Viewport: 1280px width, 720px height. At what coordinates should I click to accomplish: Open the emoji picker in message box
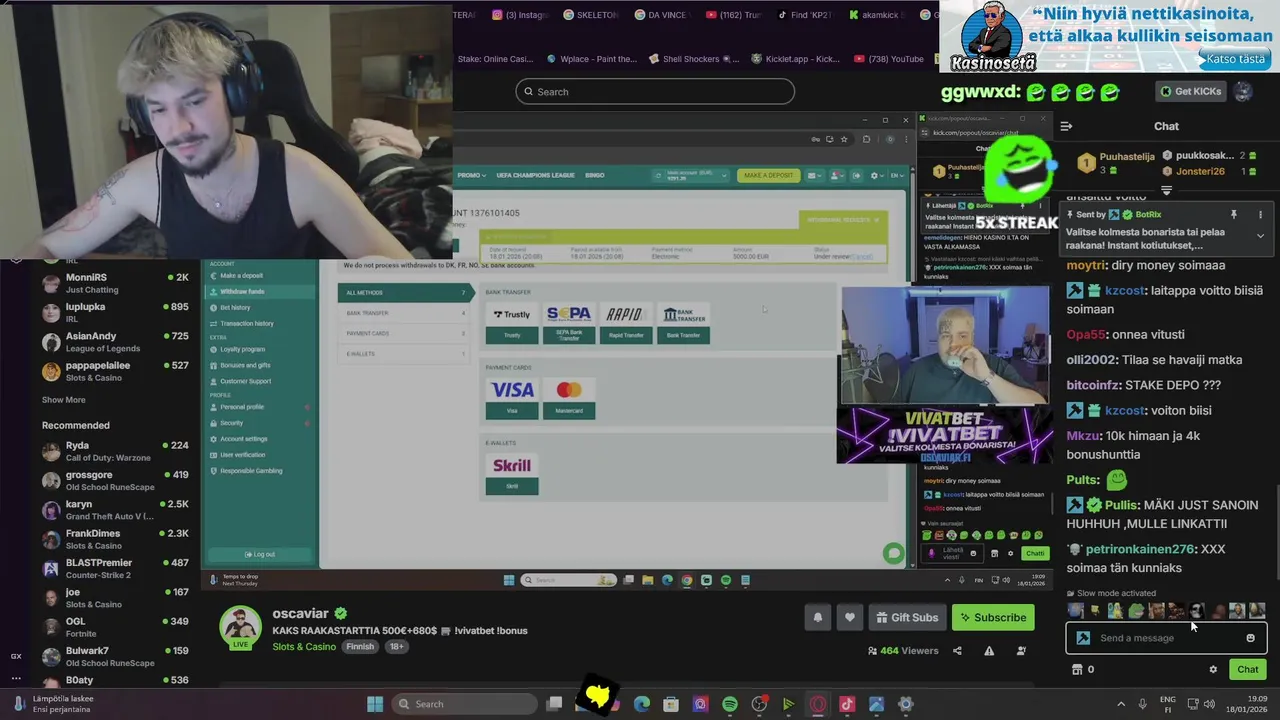(x=1250, y=638)
